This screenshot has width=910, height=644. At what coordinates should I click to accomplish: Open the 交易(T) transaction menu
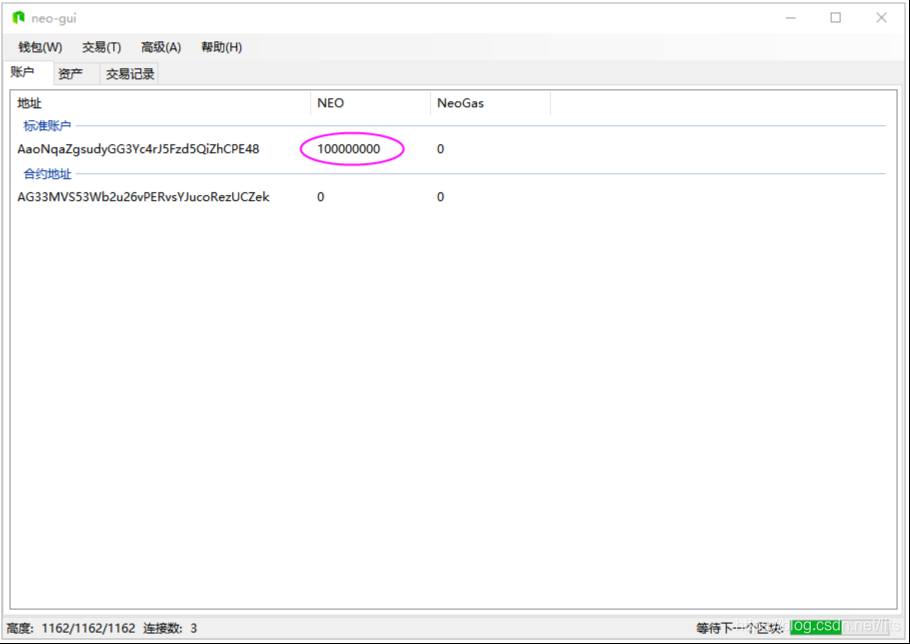(102, 47)
